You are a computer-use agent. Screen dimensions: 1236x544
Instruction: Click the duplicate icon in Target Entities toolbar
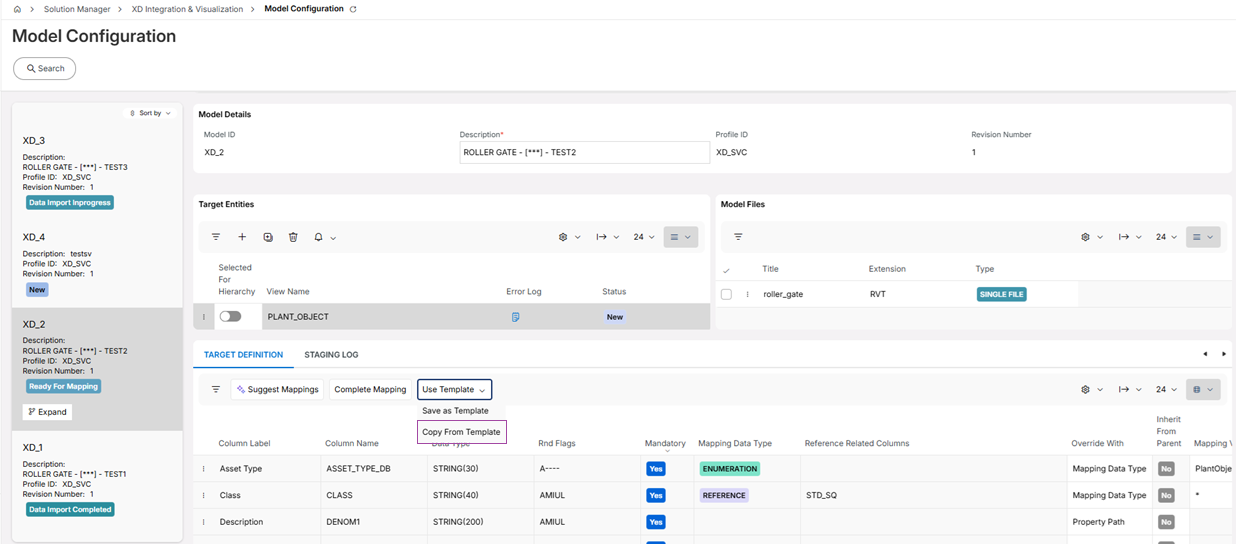(268, 237)
